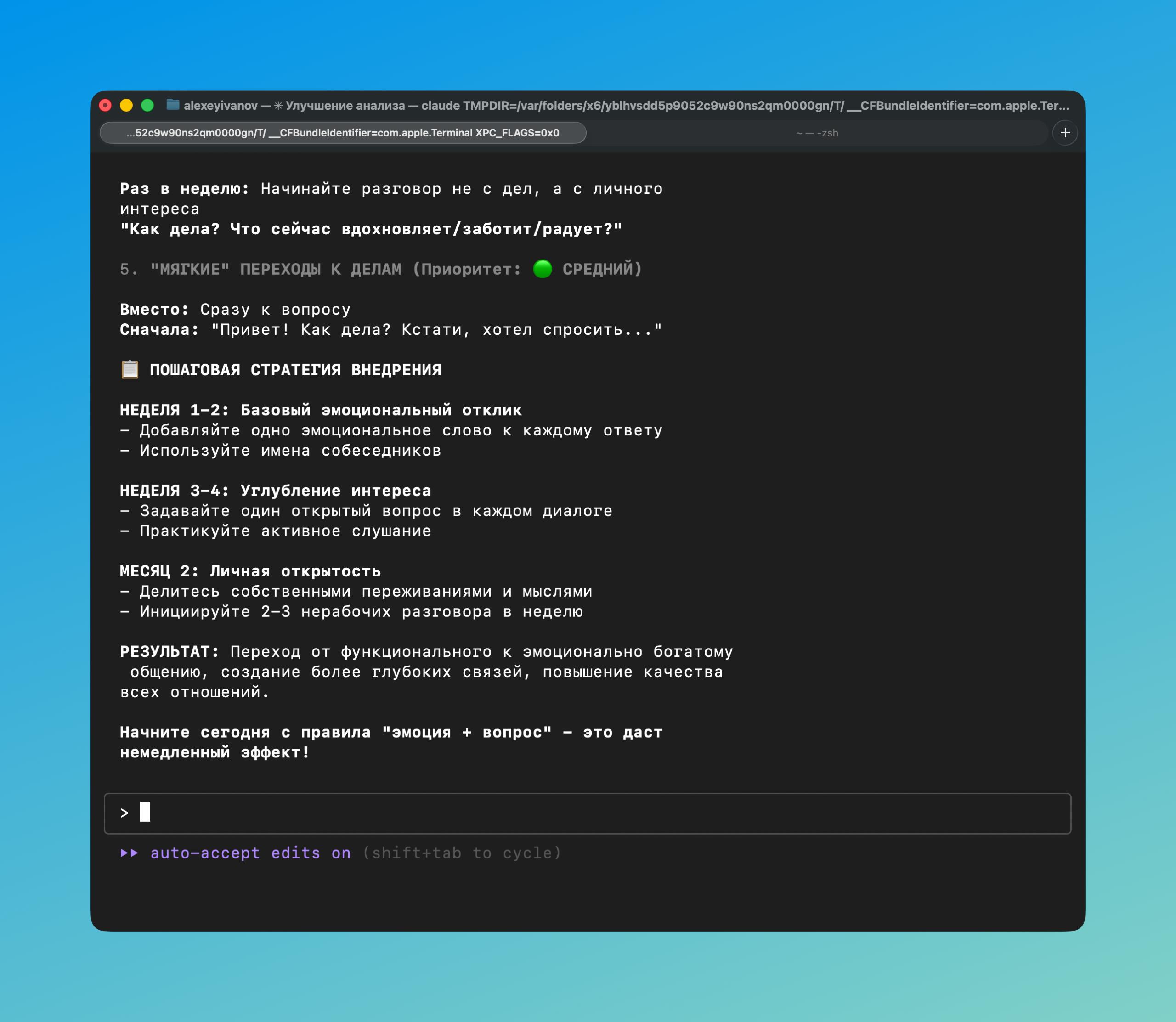
Task: Click the МЕСЯЦ 2 Личная открытость heading
Action: (x=250, y=571)
